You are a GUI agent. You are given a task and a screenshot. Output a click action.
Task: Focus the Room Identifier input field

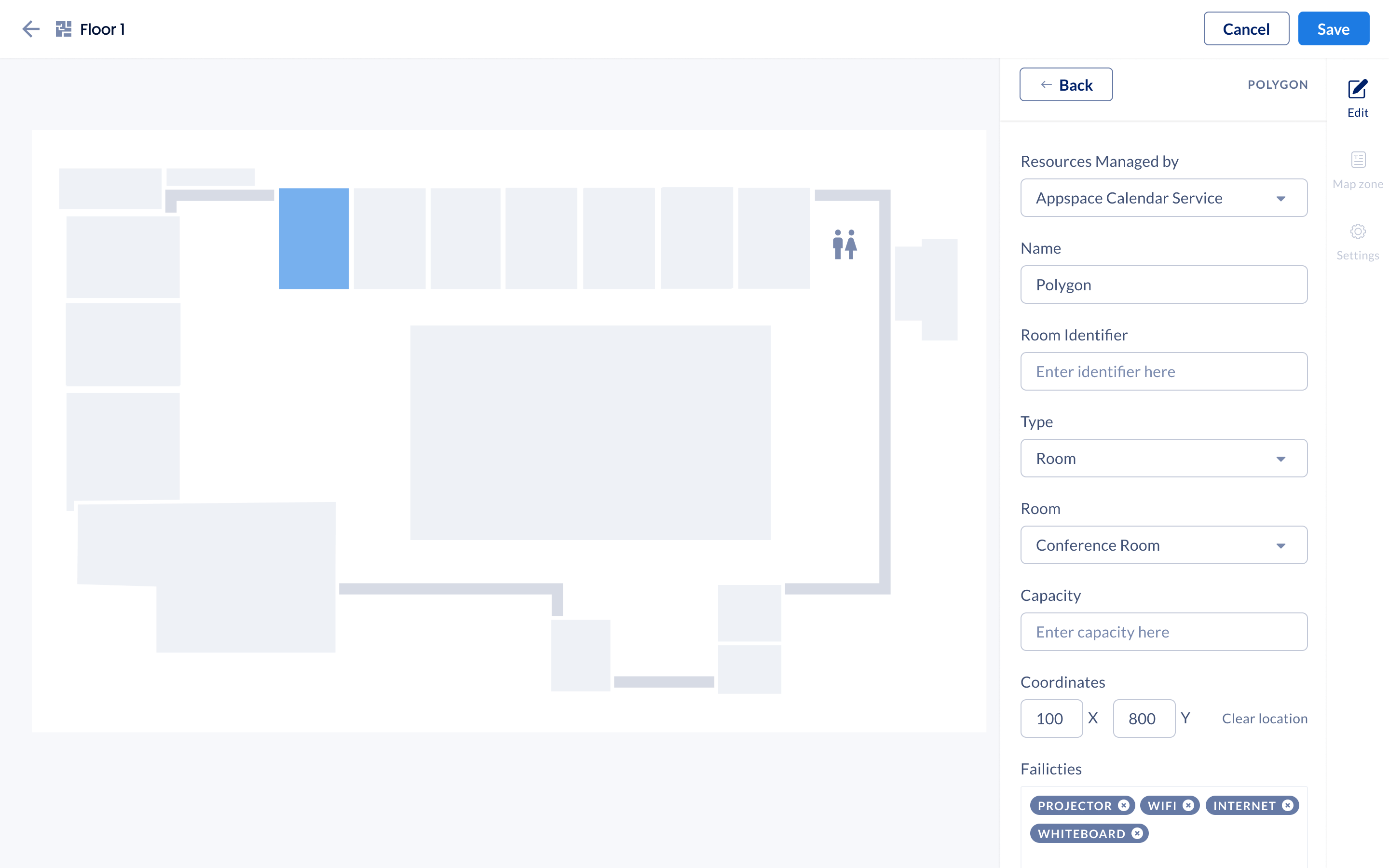(x=1163, y=371)
